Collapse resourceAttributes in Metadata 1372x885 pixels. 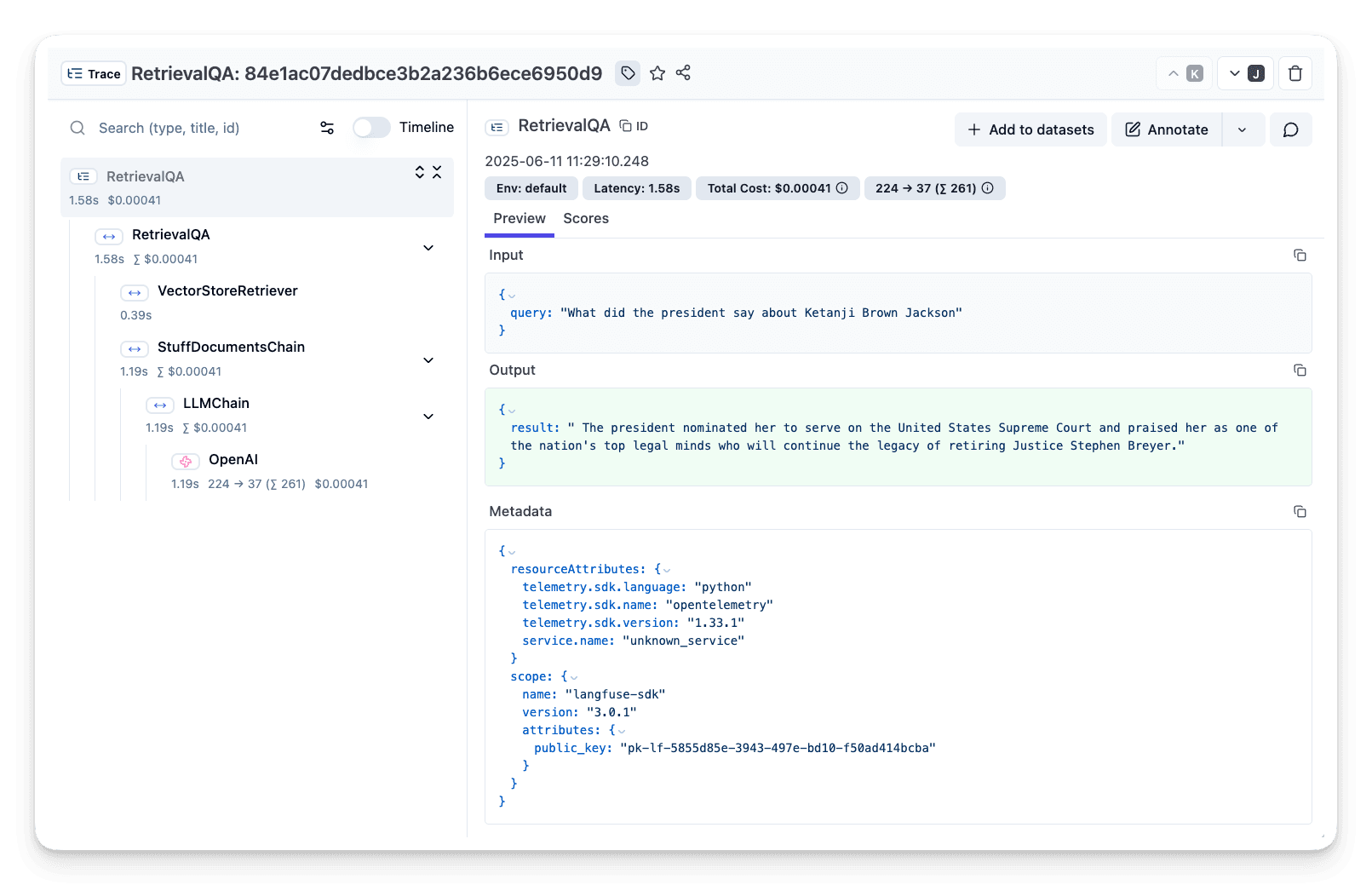[x=668, y=569]
